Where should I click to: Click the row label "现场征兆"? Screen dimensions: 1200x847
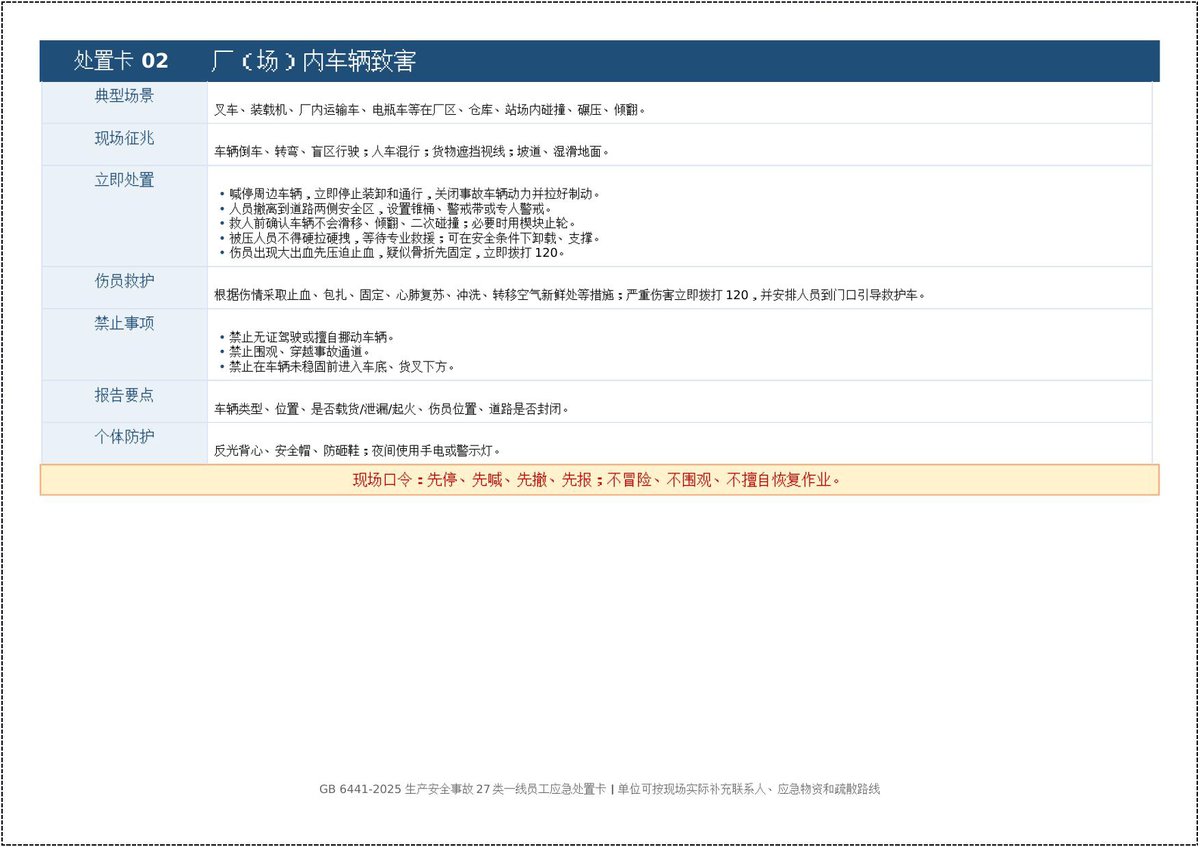click(x=125, y=138)
